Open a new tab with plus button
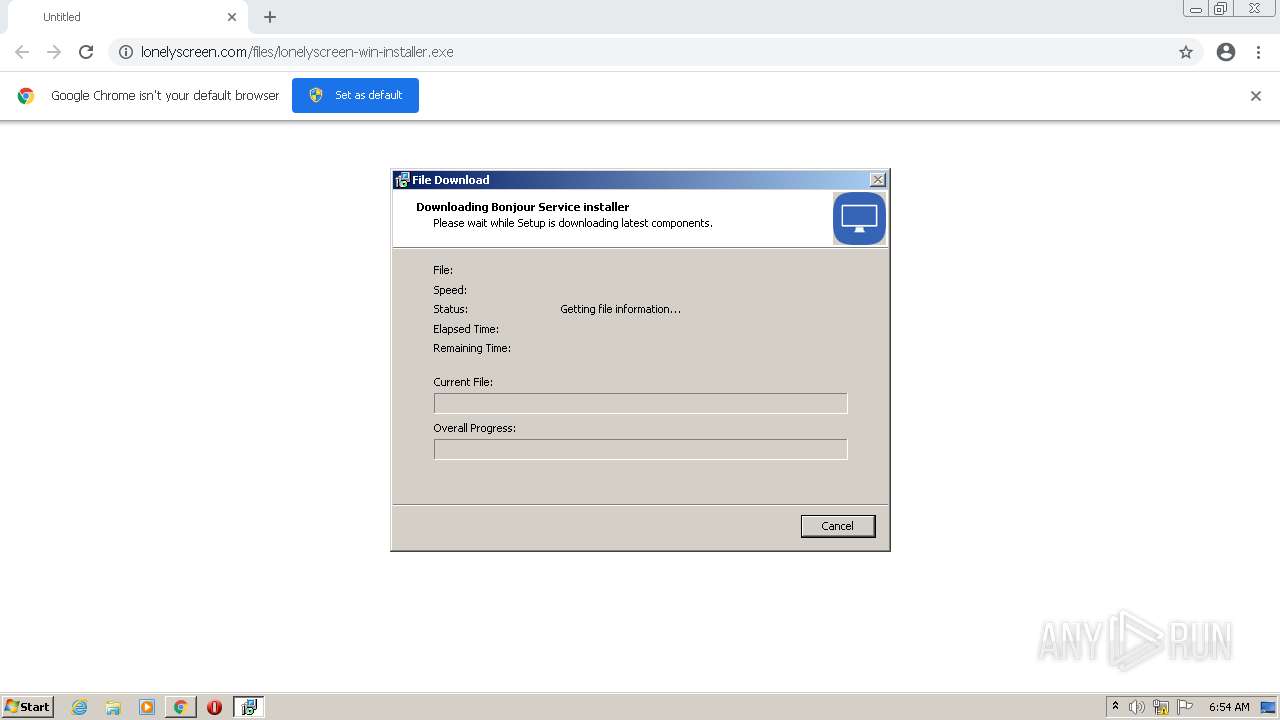Image resolution: width=1280 pixels, height=720 pixels. coord(270,17)
